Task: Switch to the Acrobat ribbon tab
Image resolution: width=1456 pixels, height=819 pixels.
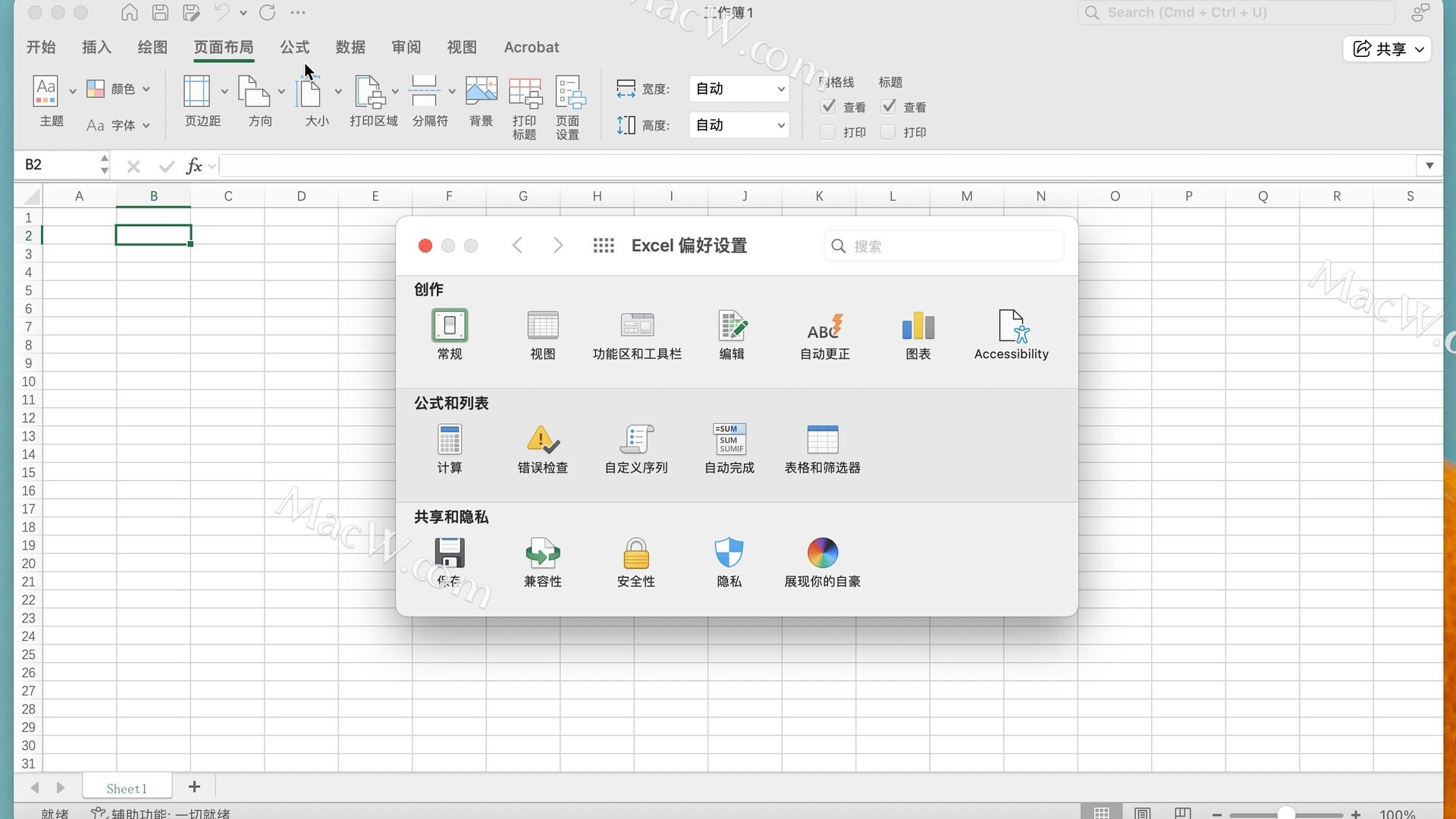Action: pyautogui.click(x=532, y=47)
